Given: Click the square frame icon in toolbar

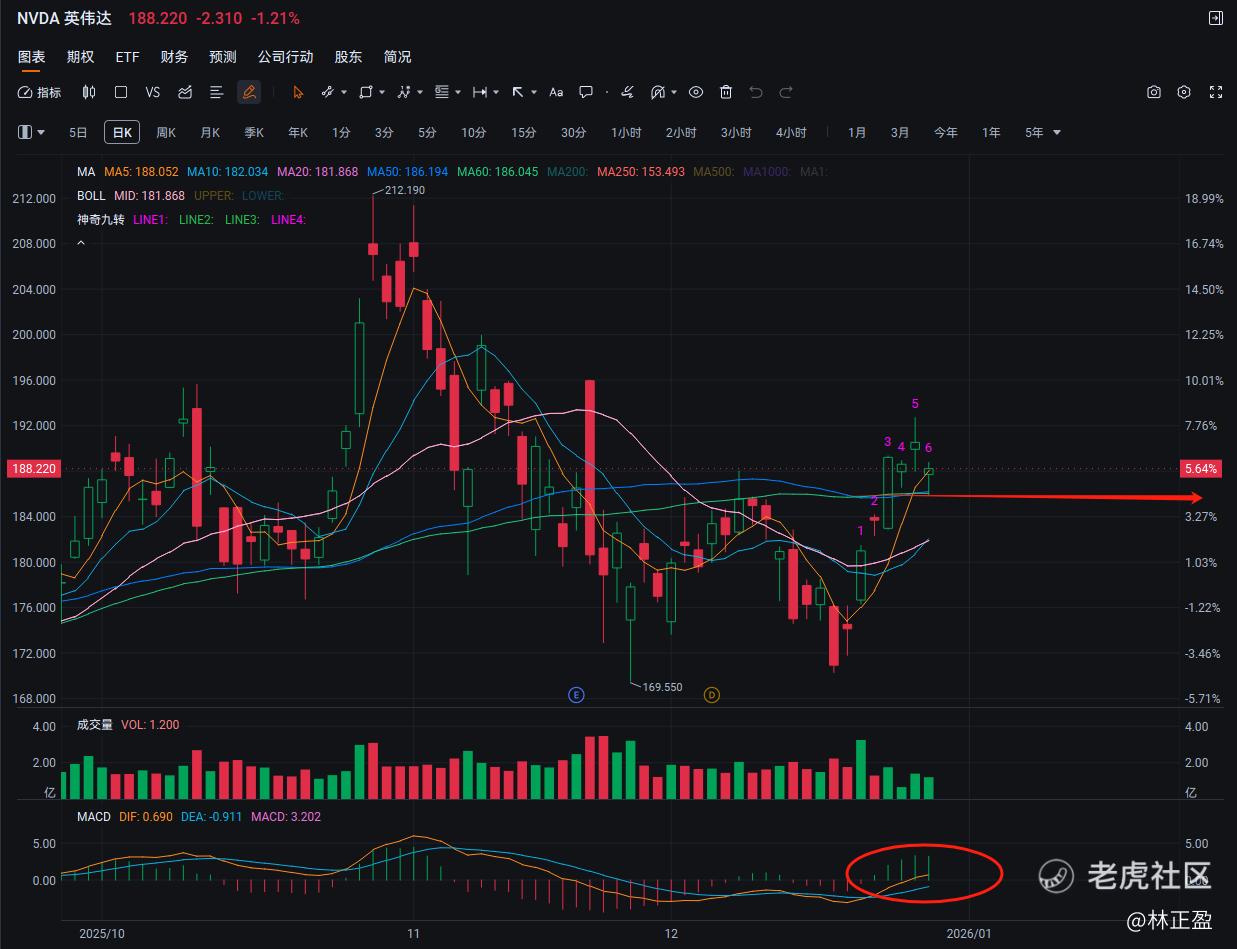Looking at the screenshot, I should [121, 92].
